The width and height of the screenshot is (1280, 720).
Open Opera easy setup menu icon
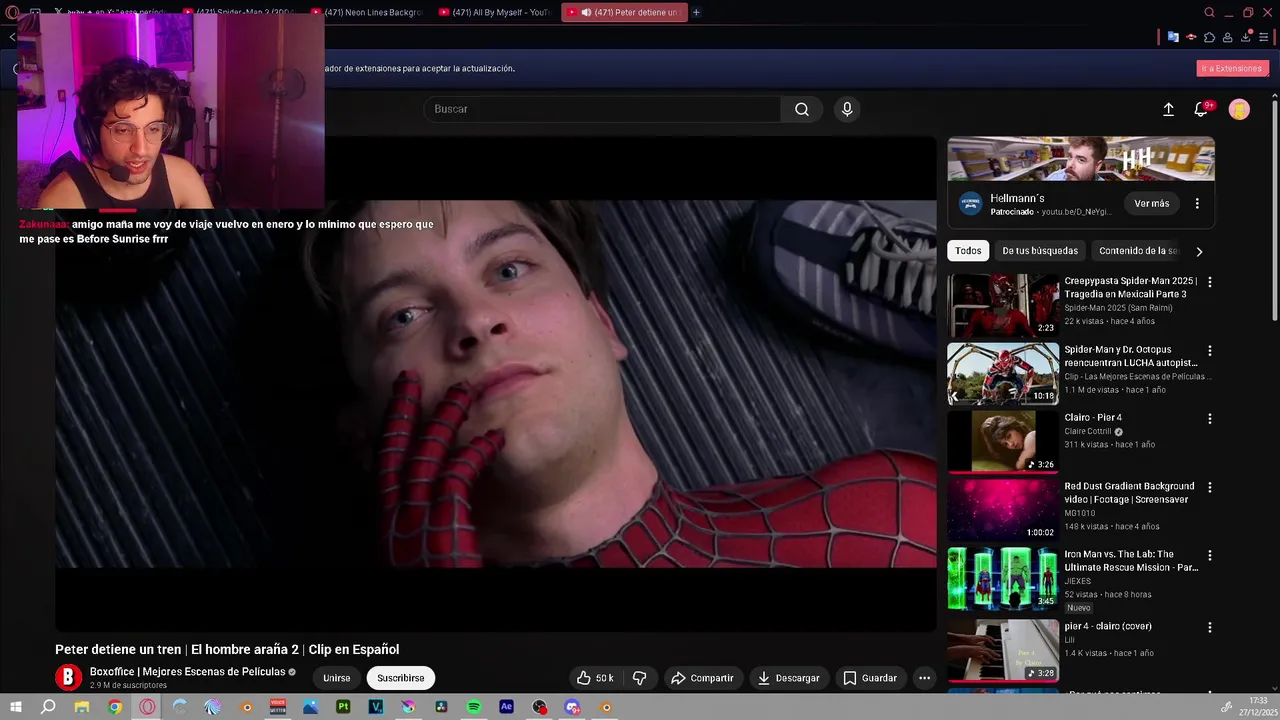[1263, 37]
